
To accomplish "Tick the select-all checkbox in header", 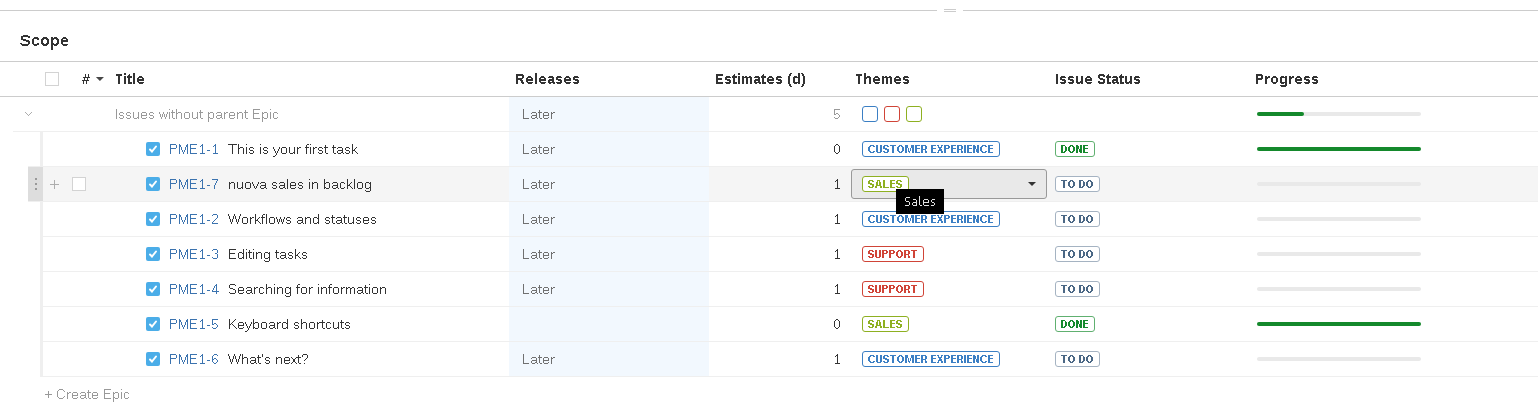I will (x=52, y=79).
